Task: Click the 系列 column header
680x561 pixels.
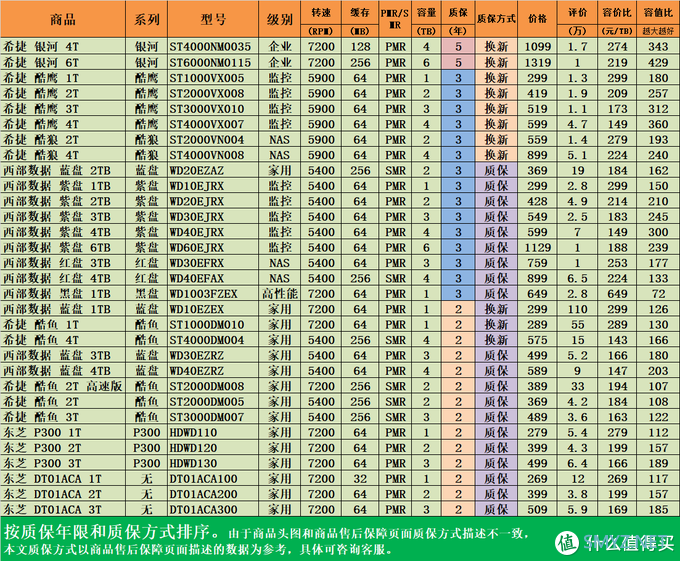Action: 147,19
